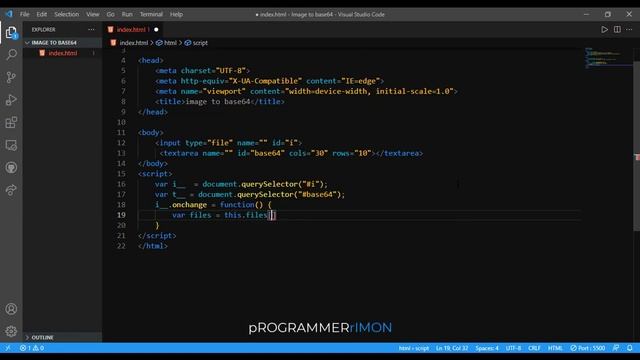
Task: Open the Source Control view
Action: click(11, 77)
